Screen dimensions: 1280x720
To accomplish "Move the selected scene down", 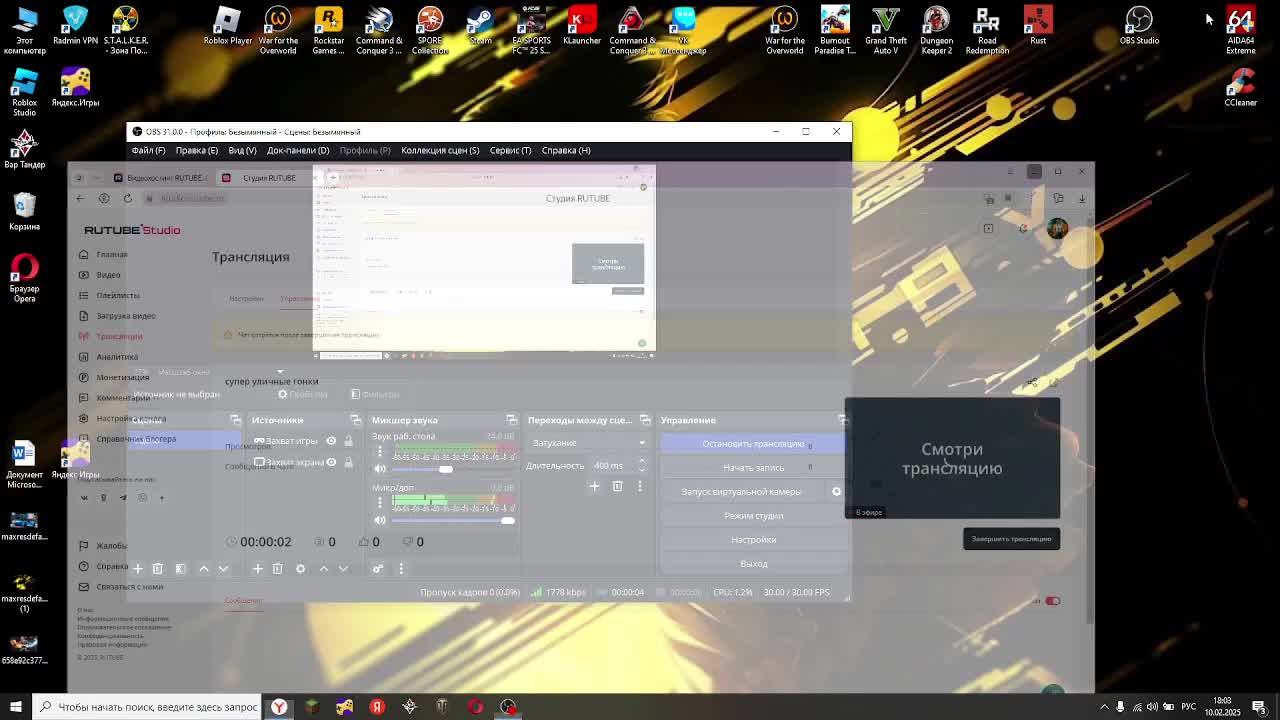I will [223, 568].
